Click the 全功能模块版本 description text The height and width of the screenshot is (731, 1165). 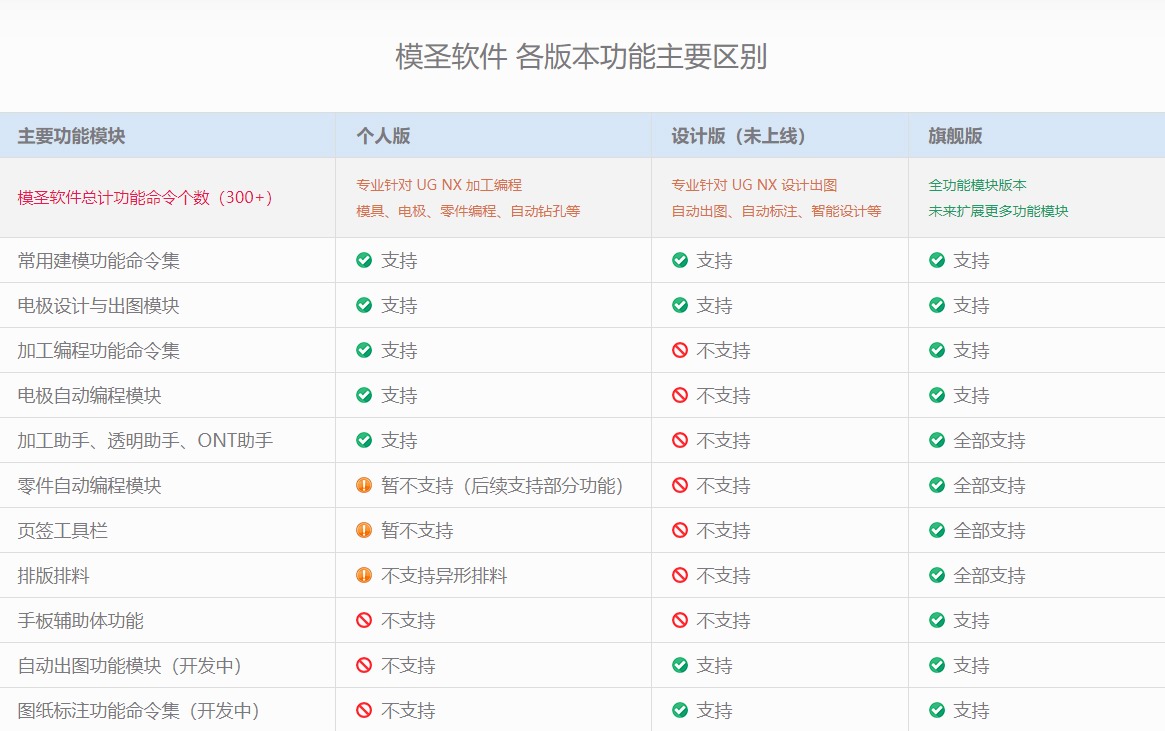977,185
